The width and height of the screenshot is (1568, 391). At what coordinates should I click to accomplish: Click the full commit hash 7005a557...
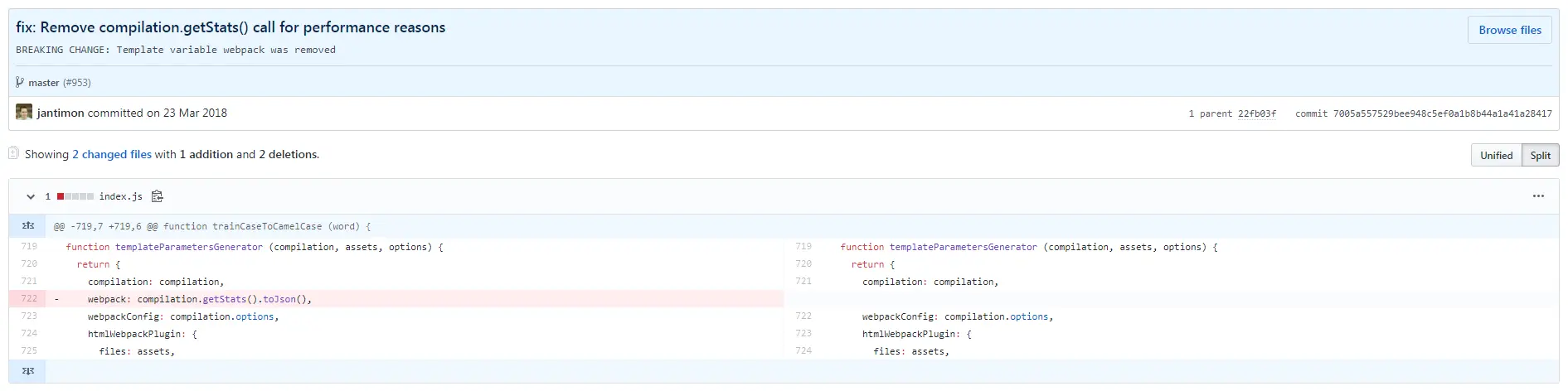tap(1442, 113)
